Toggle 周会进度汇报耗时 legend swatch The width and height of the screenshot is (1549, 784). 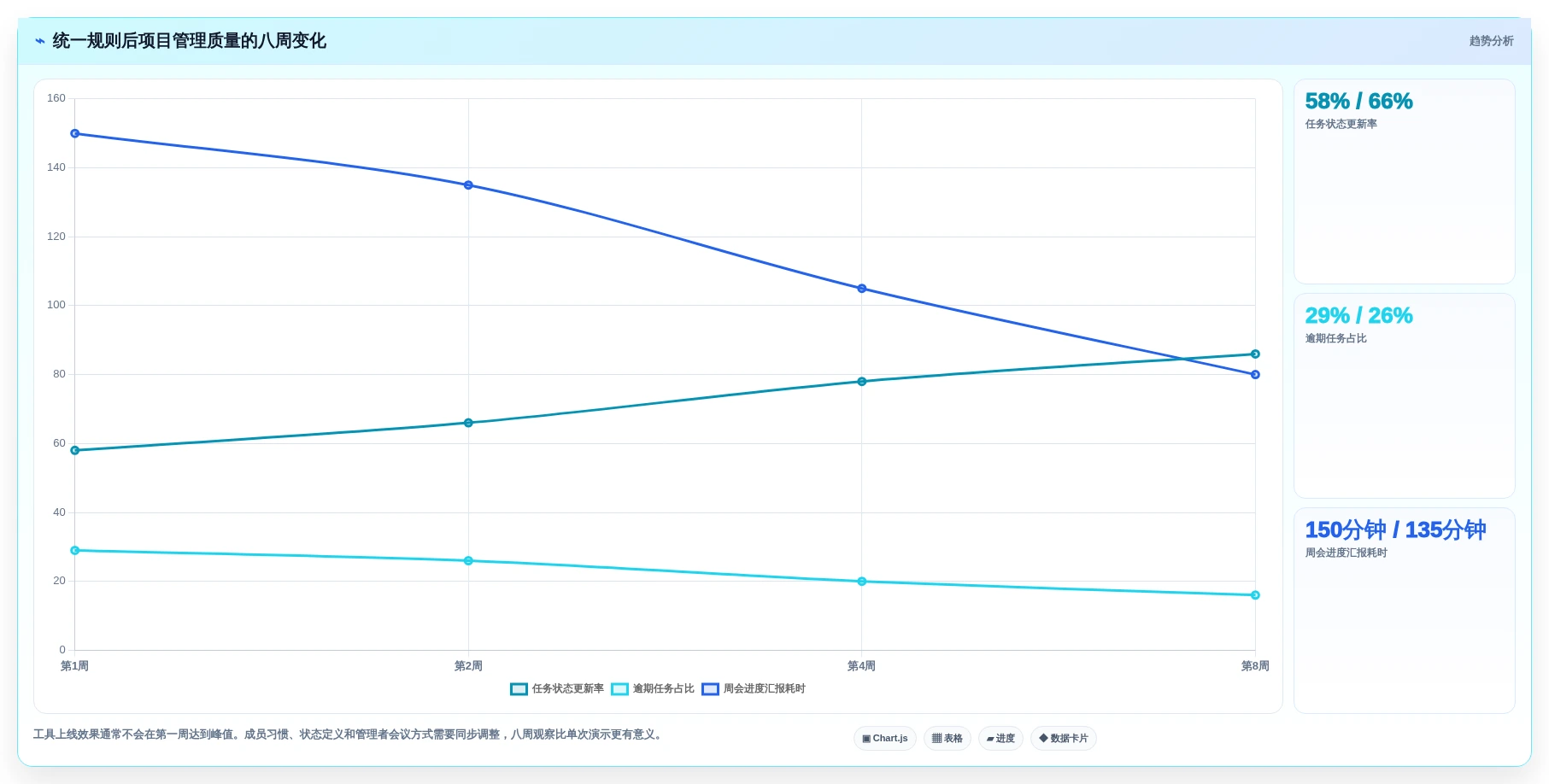tap(710, 689)
